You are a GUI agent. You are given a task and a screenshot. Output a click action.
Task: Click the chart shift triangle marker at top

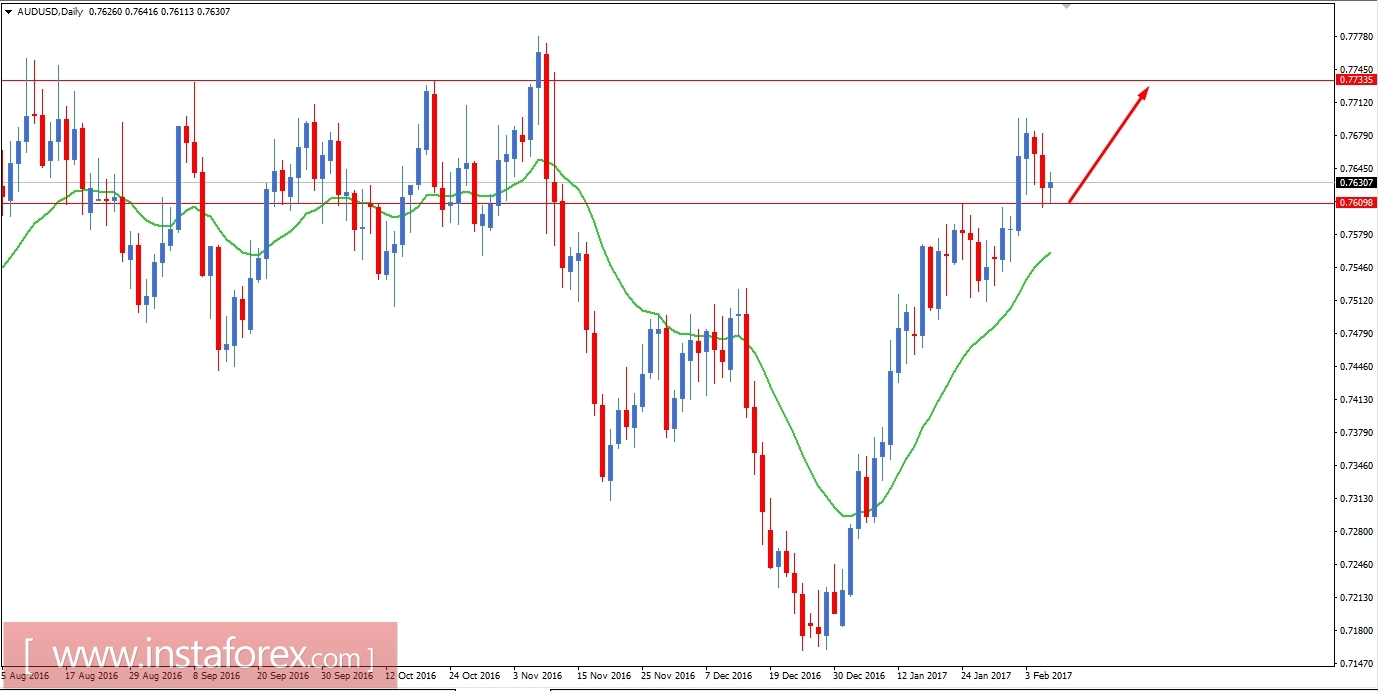click(1068, 6)
